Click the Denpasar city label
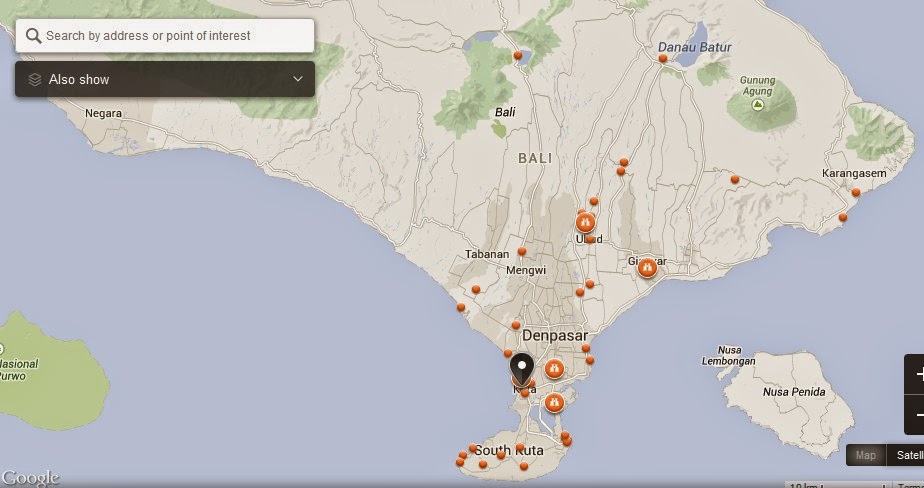The image size is (924, 488). click(x=555, y=336)
